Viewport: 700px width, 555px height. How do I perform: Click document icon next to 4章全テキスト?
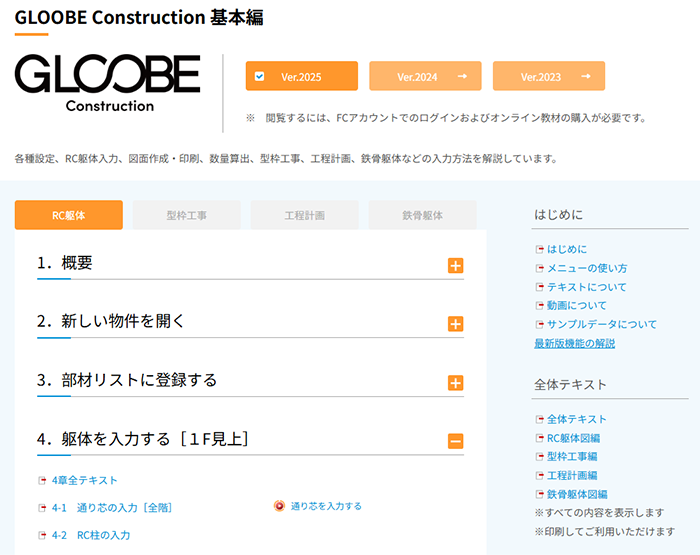click(42, 480)
